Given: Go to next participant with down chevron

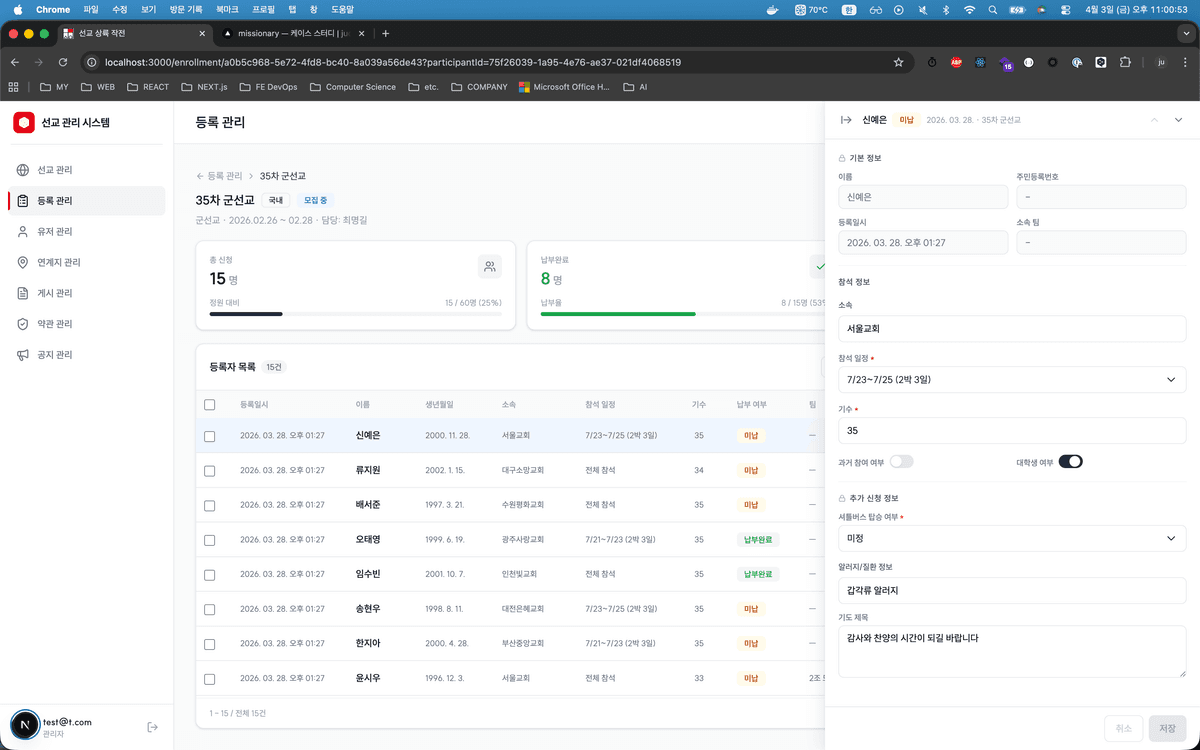Looking at the screenshot, I should [1178, 120].
